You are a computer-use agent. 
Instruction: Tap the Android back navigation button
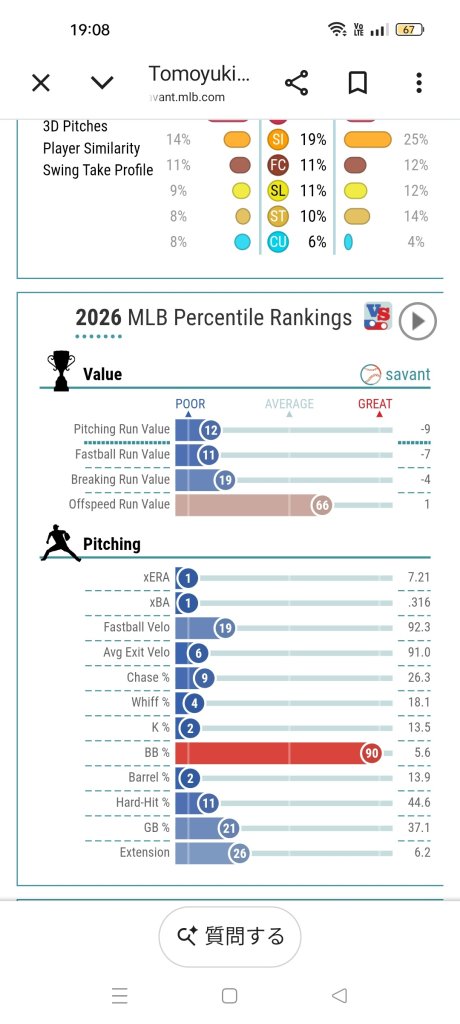(339, 995)
